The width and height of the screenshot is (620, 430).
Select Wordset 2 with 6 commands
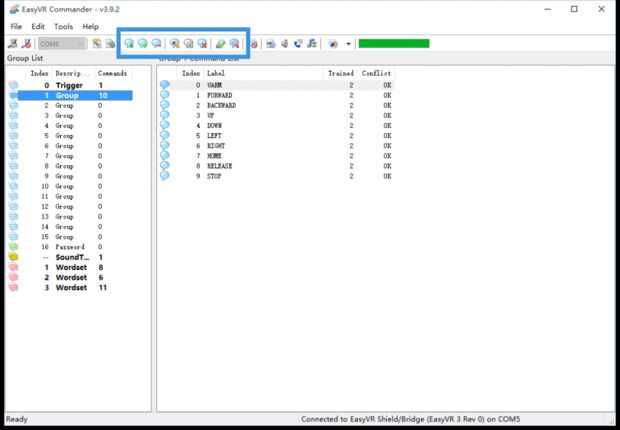click(x=69, y=277)
